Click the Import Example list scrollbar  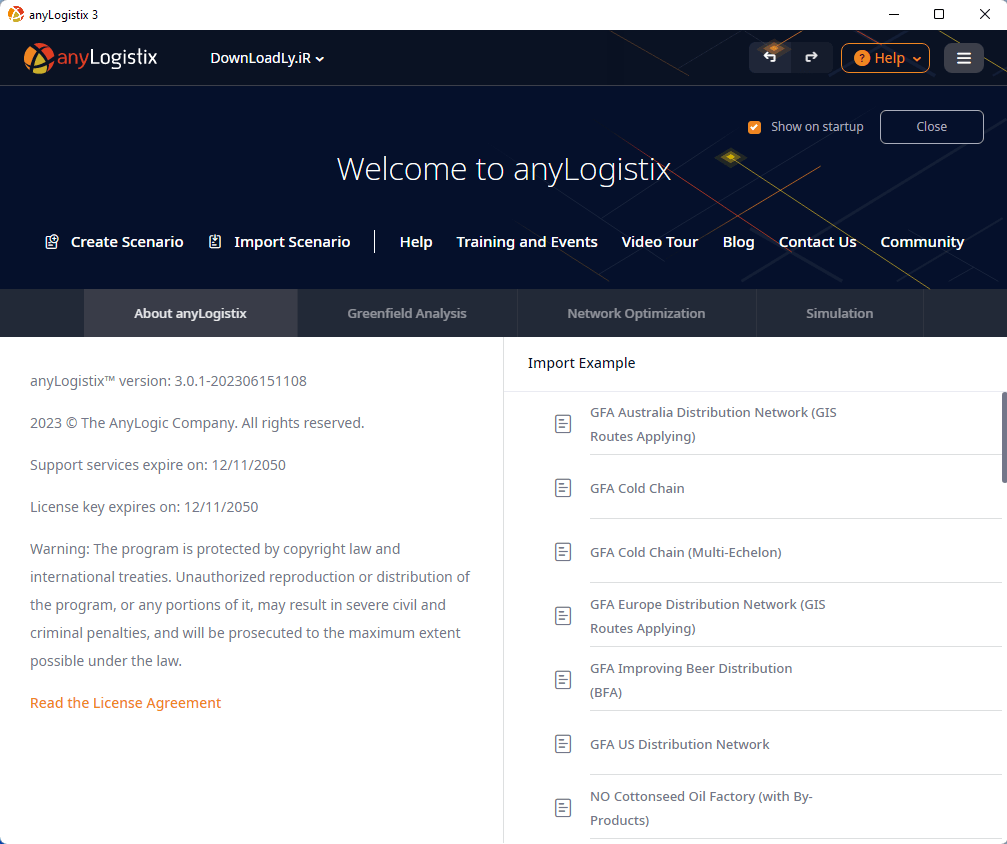click(x=1004, y=437)
